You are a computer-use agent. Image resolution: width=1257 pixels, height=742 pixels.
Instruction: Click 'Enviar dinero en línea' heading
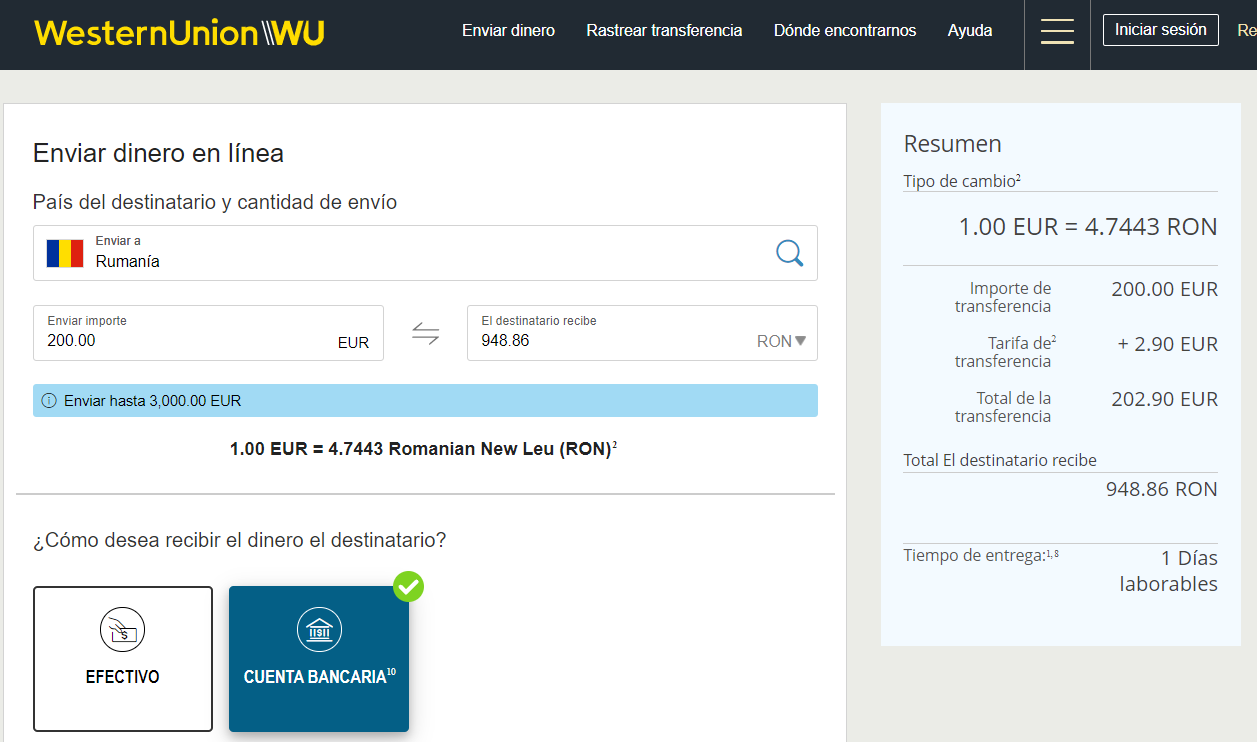click(x=158, y=153)
